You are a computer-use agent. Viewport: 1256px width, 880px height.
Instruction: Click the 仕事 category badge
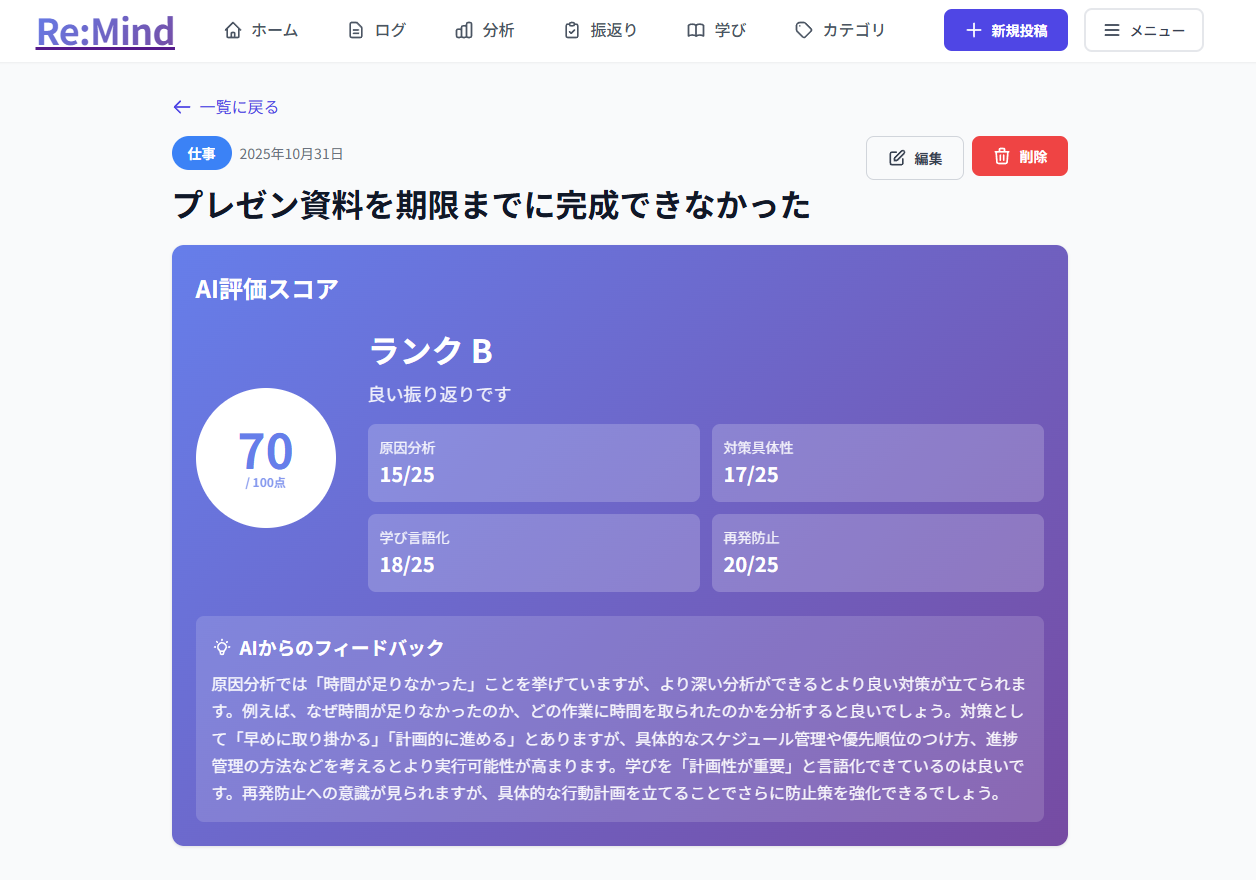point(202,153)
